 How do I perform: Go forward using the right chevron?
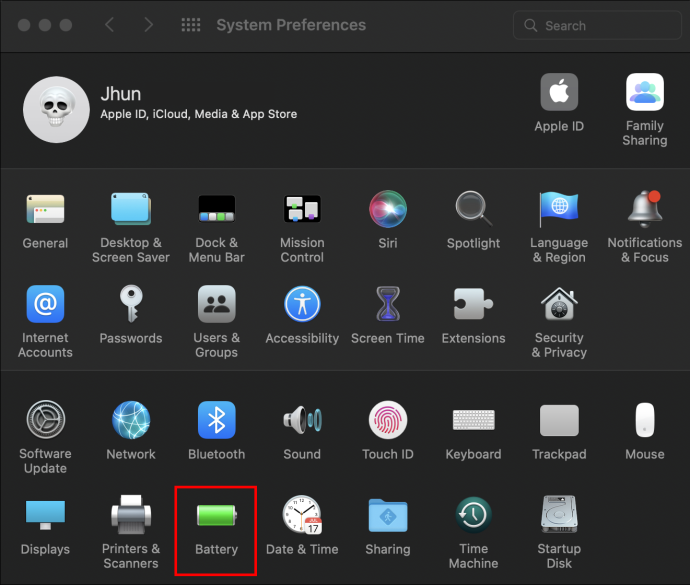click(x=149, y=25)
